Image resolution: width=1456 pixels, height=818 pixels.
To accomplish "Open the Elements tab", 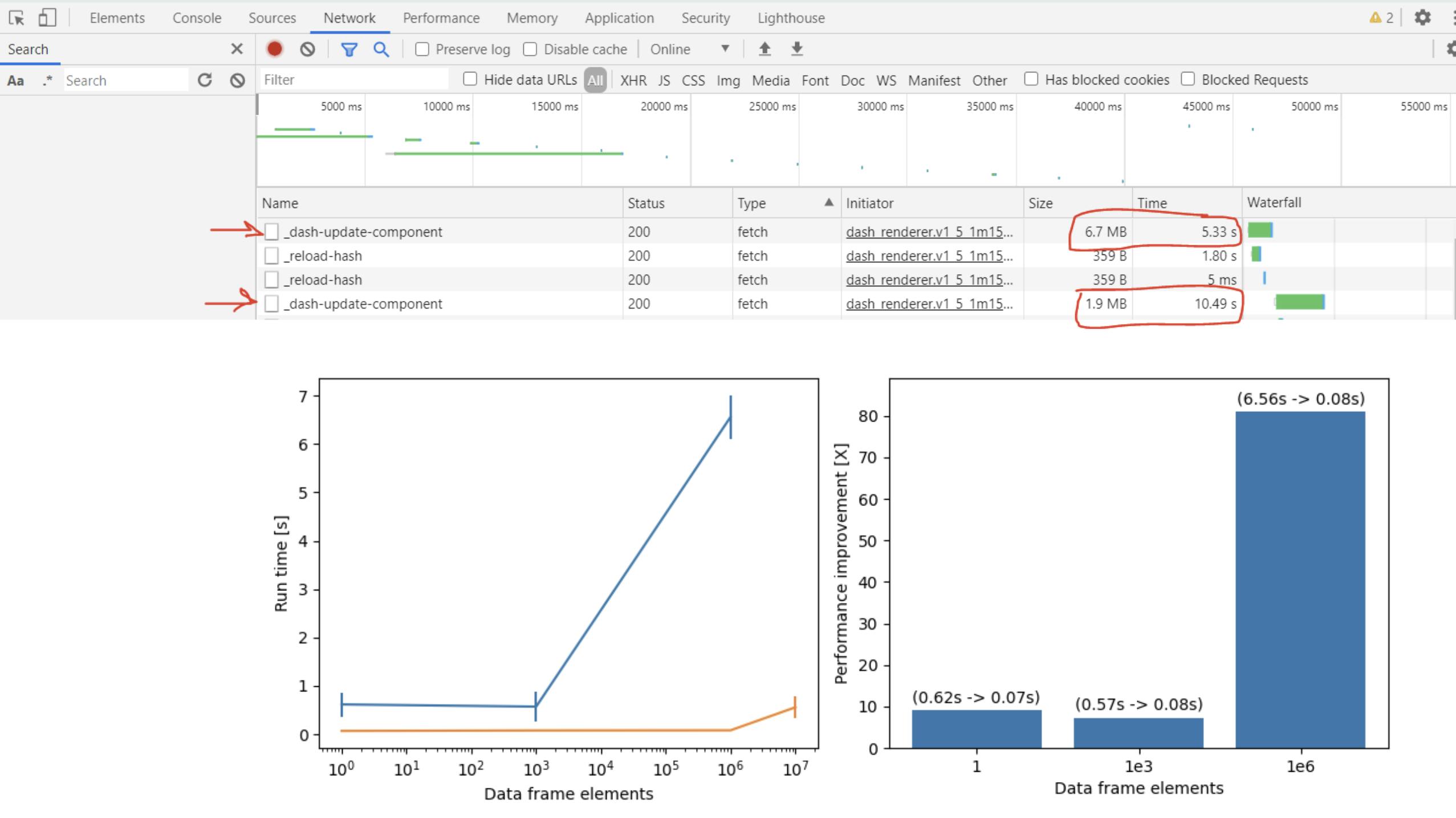I will pyautogui.click(x=117, y=18).
